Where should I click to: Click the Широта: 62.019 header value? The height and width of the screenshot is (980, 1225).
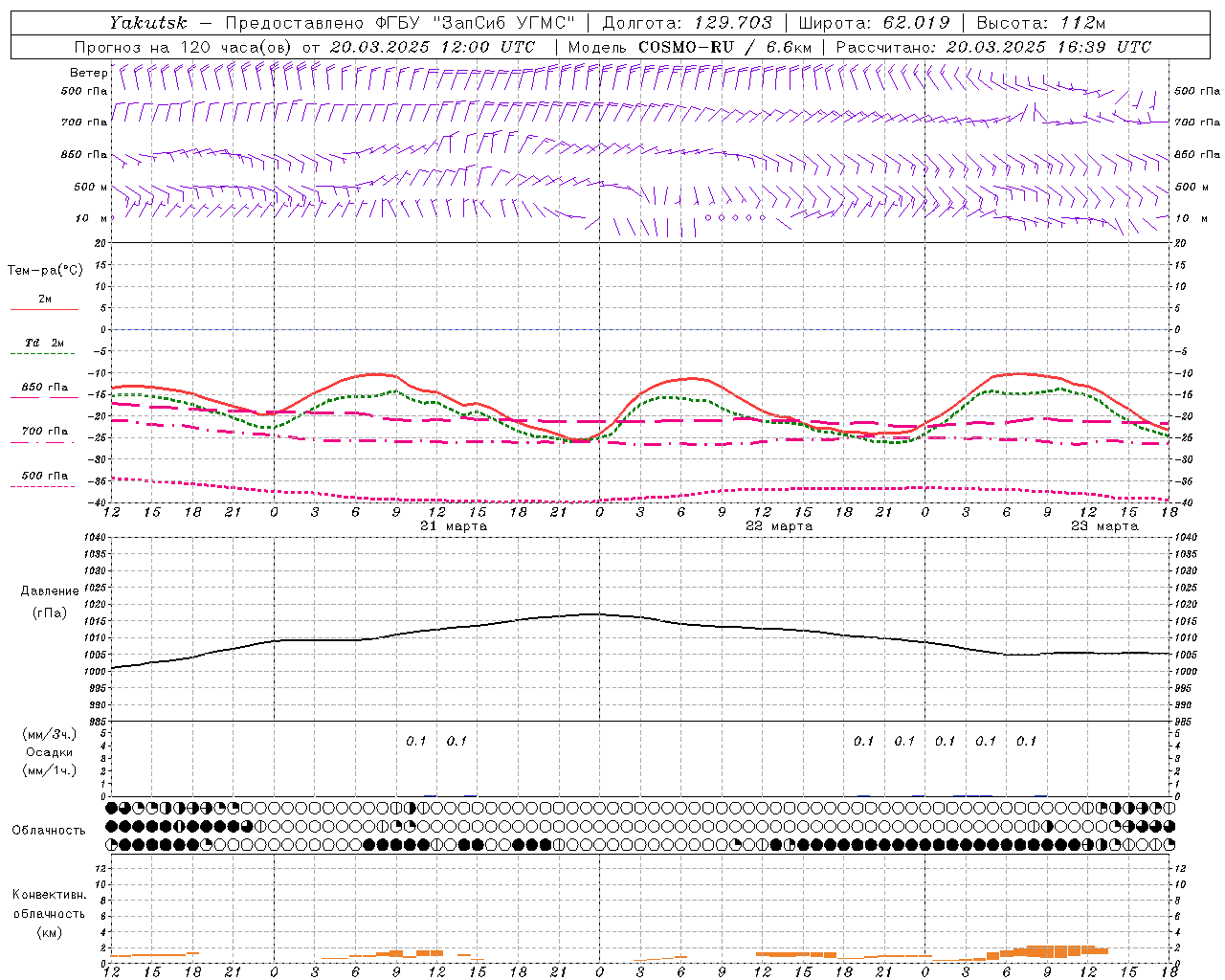tap(873, 22)
